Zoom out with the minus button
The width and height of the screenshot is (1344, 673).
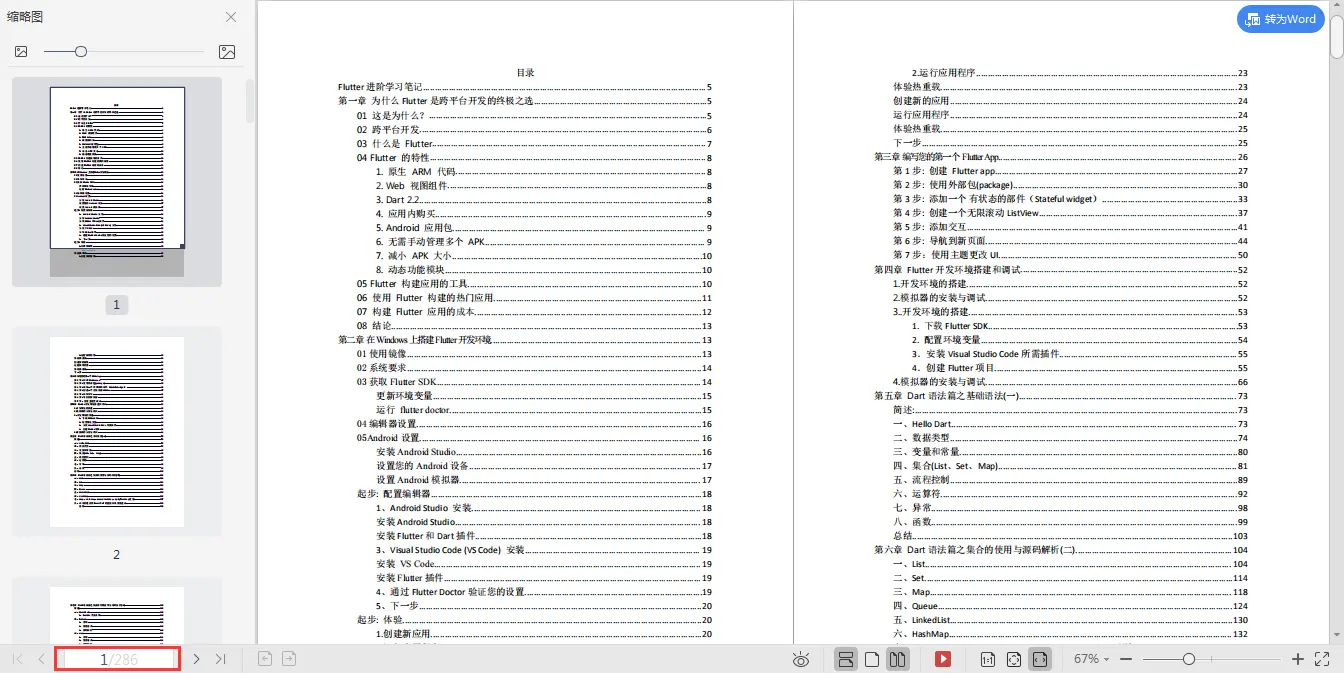click(1126, 659)
